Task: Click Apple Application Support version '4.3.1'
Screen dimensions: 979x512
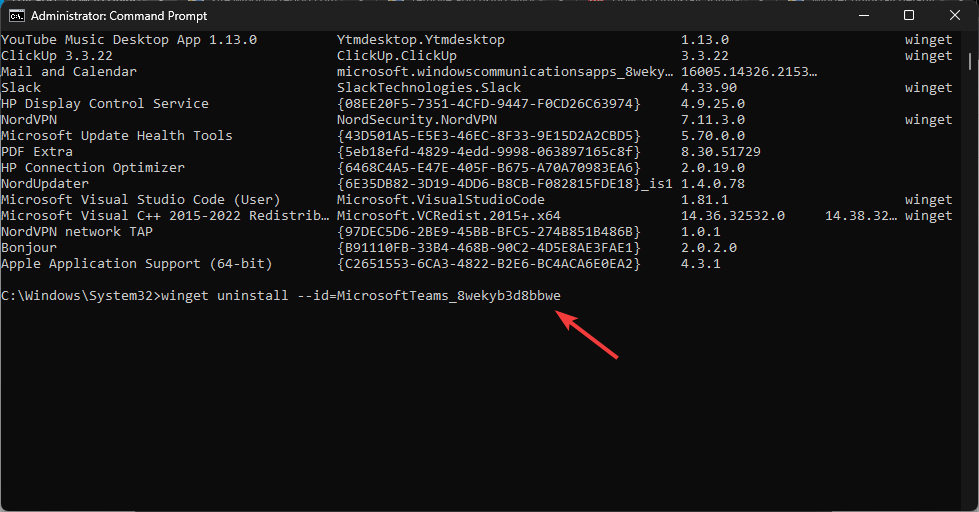Action: tap(701, 264)
